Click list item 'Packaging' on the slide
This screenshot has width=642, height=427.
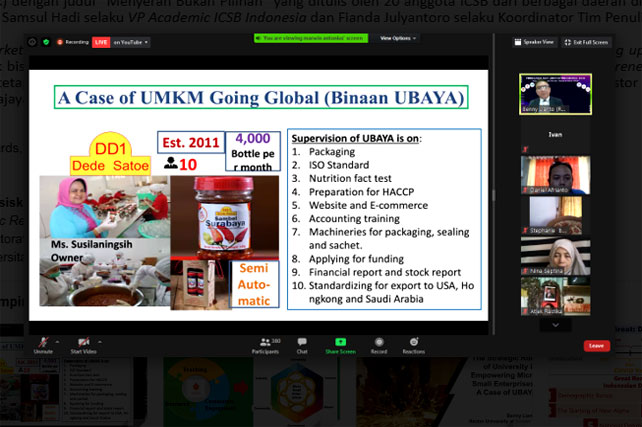click(332, 152)
